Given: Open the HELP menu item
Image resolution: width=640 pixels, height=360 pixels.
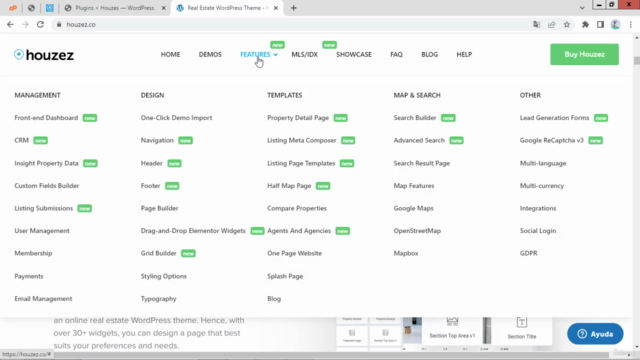Looking at the screenshot, I should [464, 54].
